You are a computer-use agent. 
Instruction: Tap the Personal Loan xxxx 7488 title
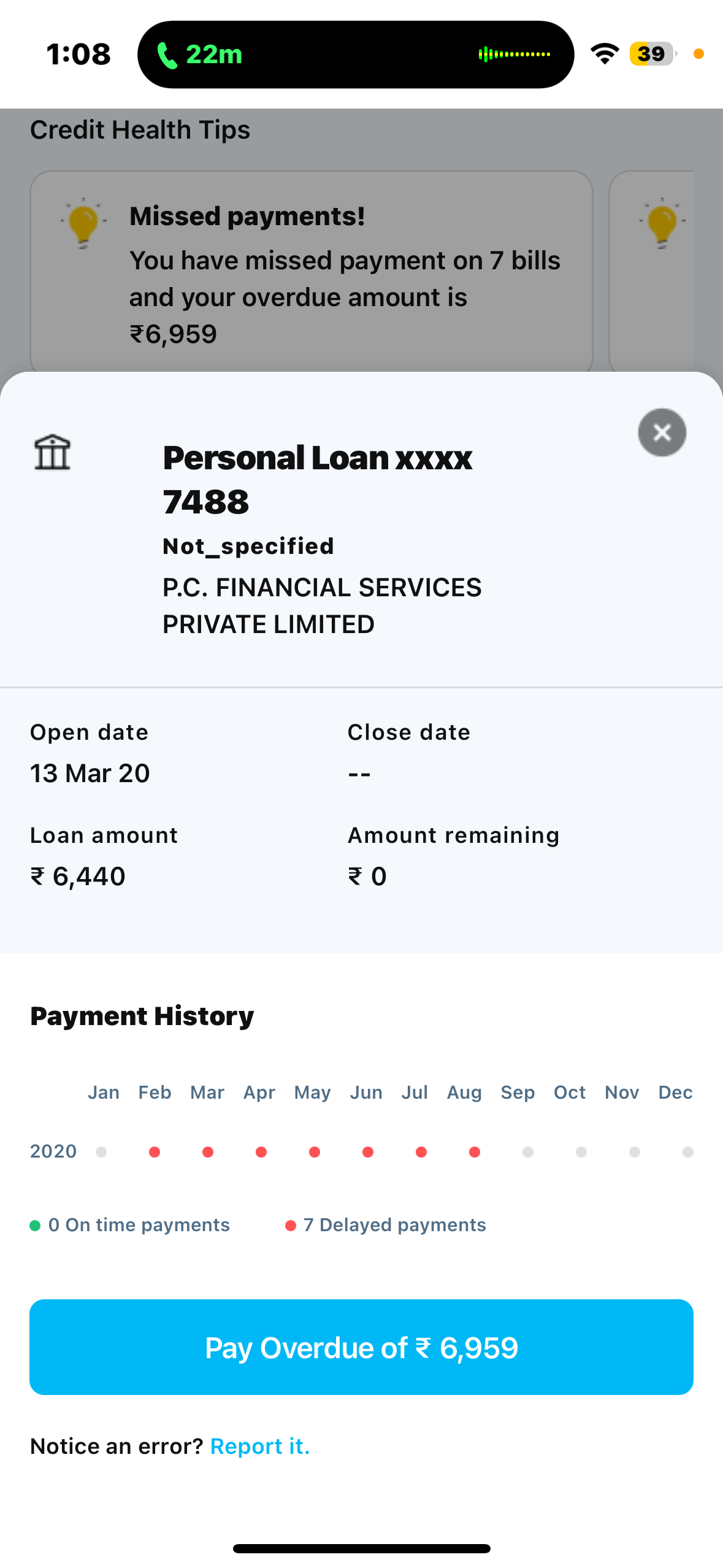(x=318, y=479)
